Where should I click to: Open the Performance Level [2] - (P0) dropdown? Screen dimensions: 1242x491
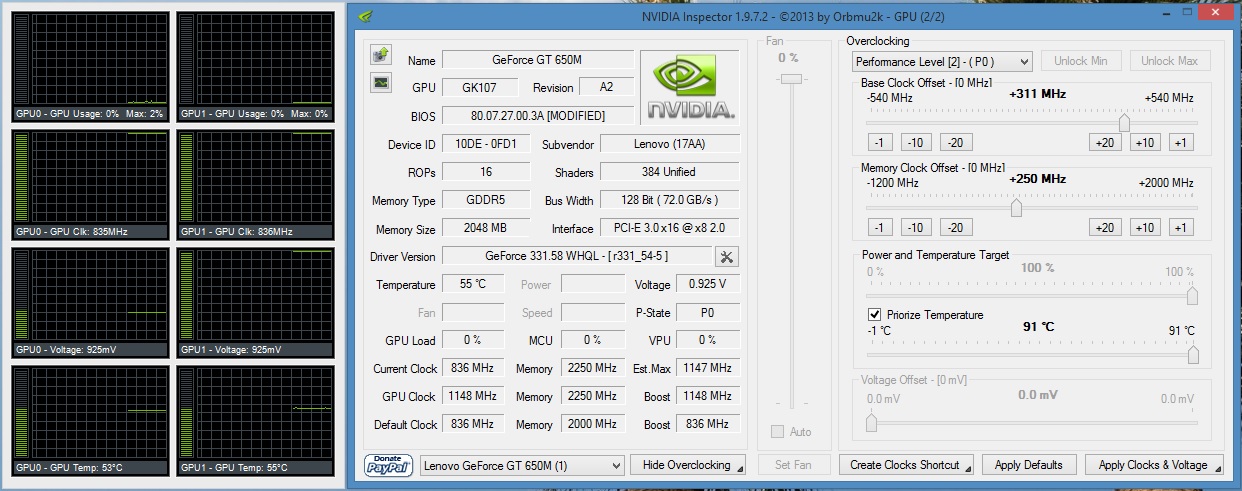[942, 61]
